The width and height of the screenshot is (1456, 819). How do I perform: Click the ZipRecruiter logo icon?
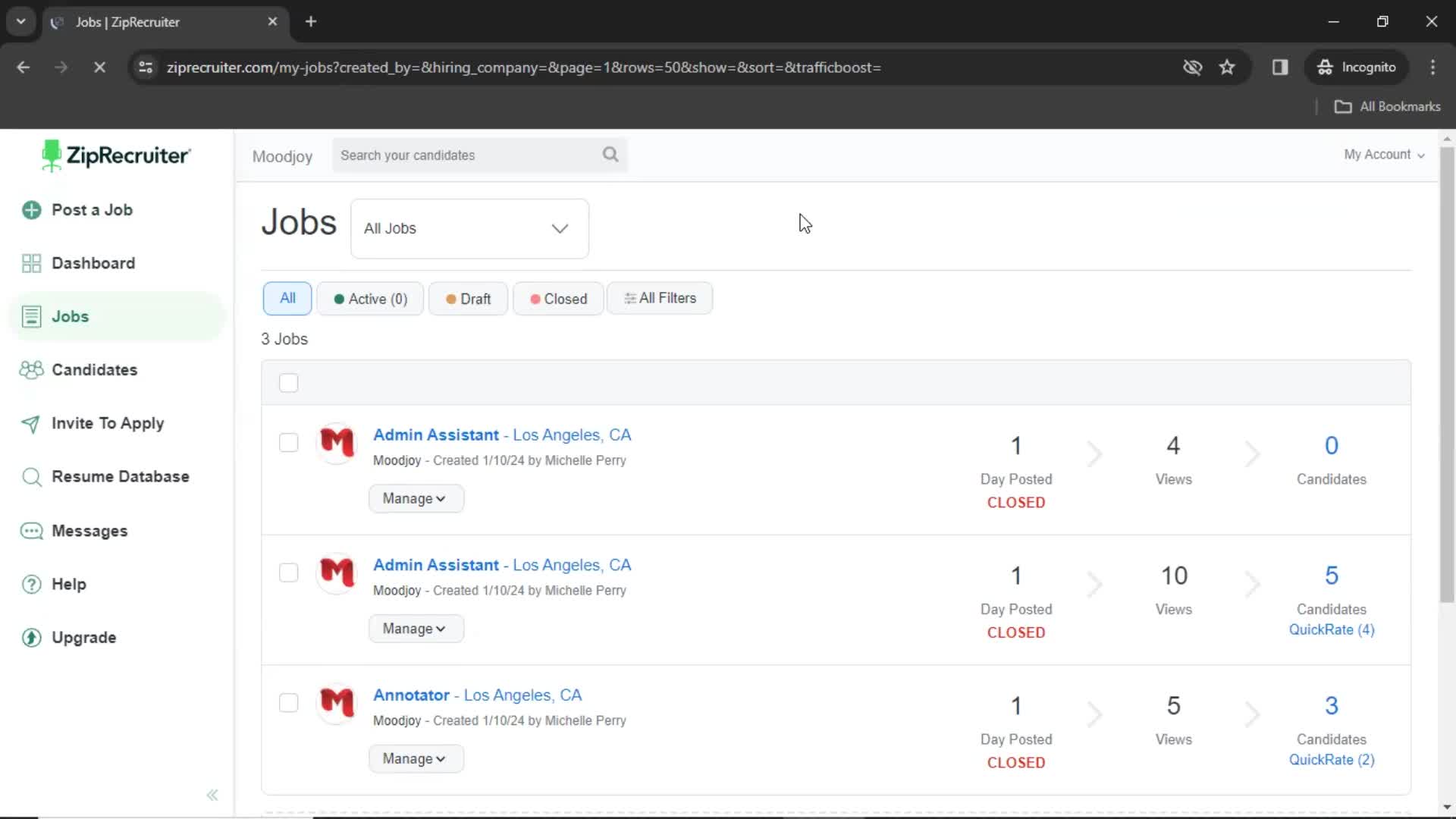pyautogui.click(x=50, y=155)
